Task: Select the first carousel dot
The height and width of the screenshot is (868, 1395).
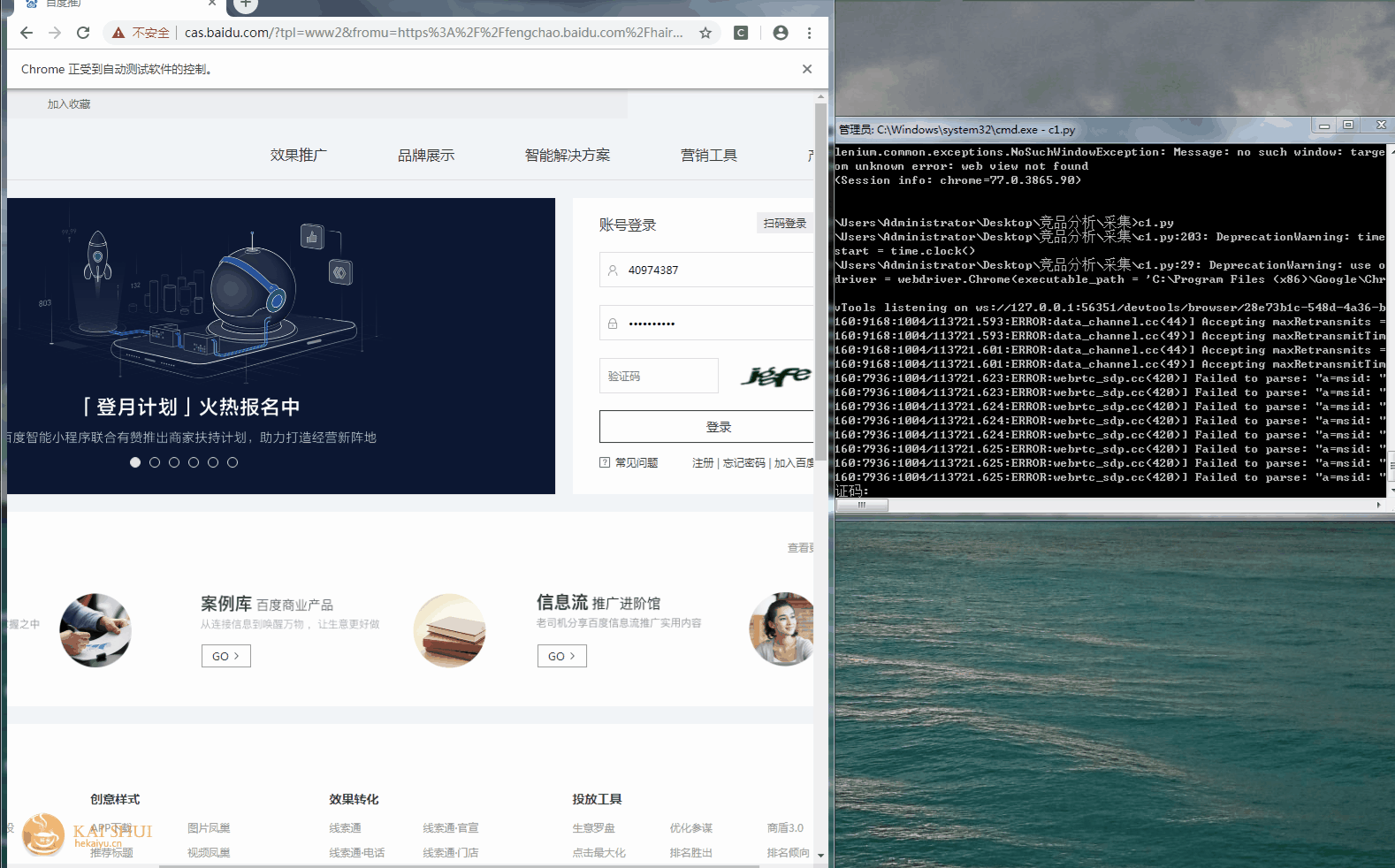Action: pos(135,462)
